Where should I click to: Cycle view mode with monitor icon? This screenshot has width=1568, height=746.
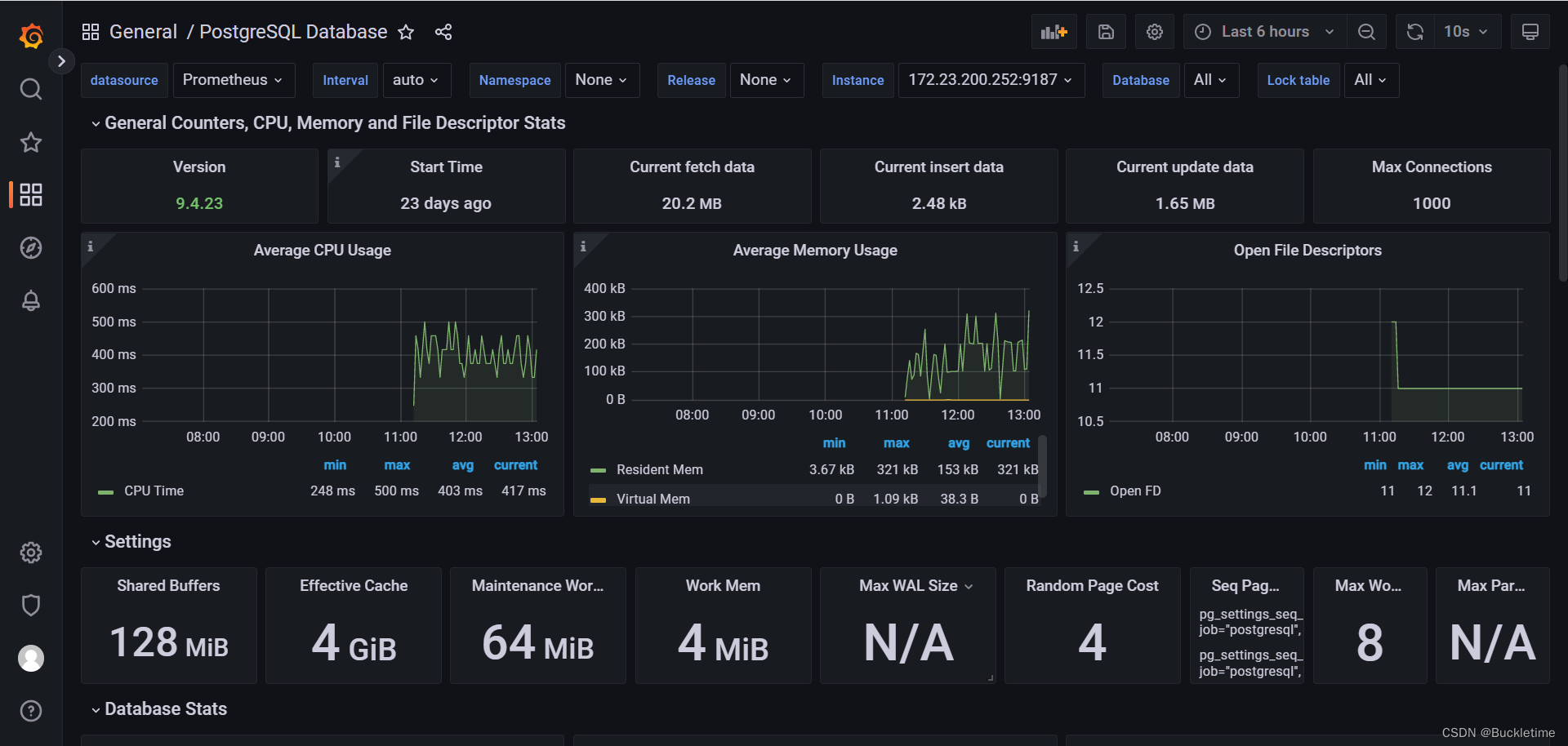[1530, 32]
